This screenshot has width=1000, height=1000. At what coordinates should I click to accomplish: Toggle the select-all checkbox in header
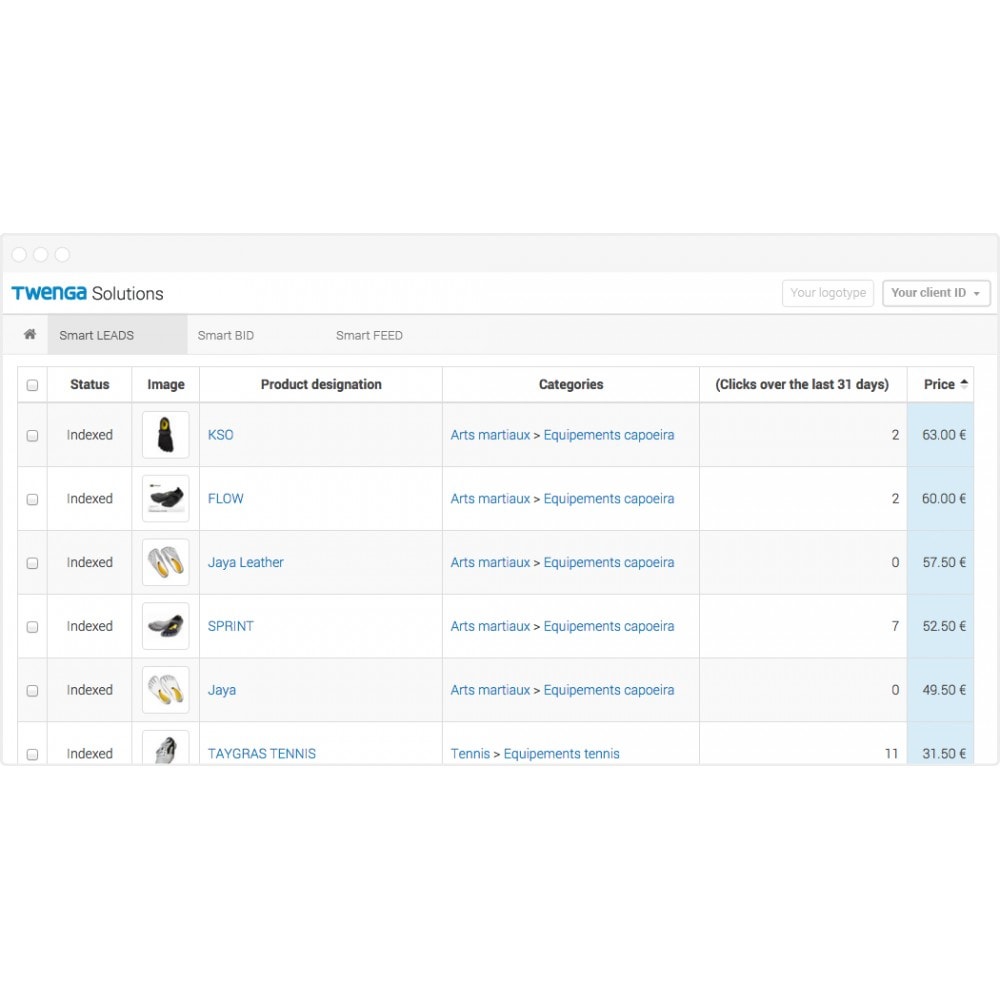[x=33, y=385]
